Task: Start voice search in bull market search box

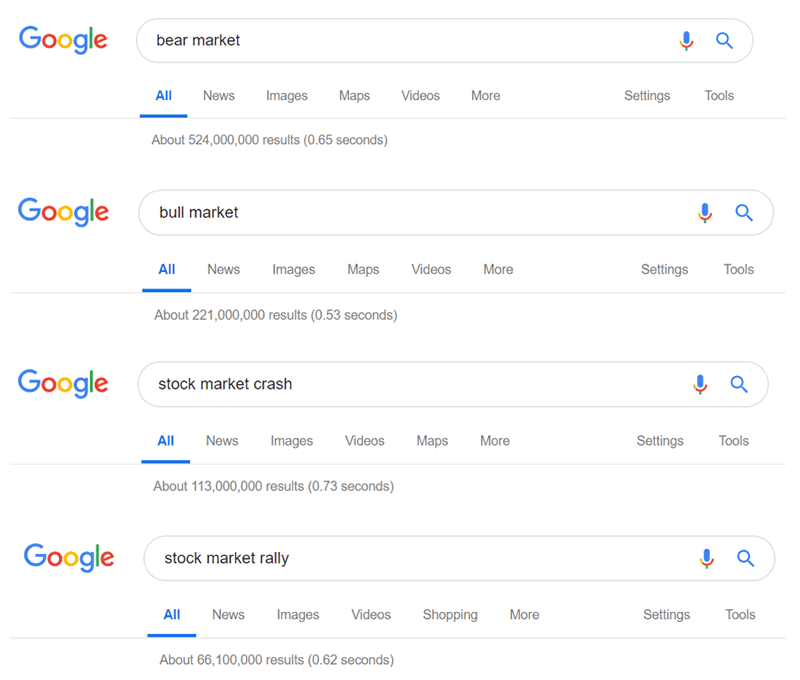Action: pos(705,213)
